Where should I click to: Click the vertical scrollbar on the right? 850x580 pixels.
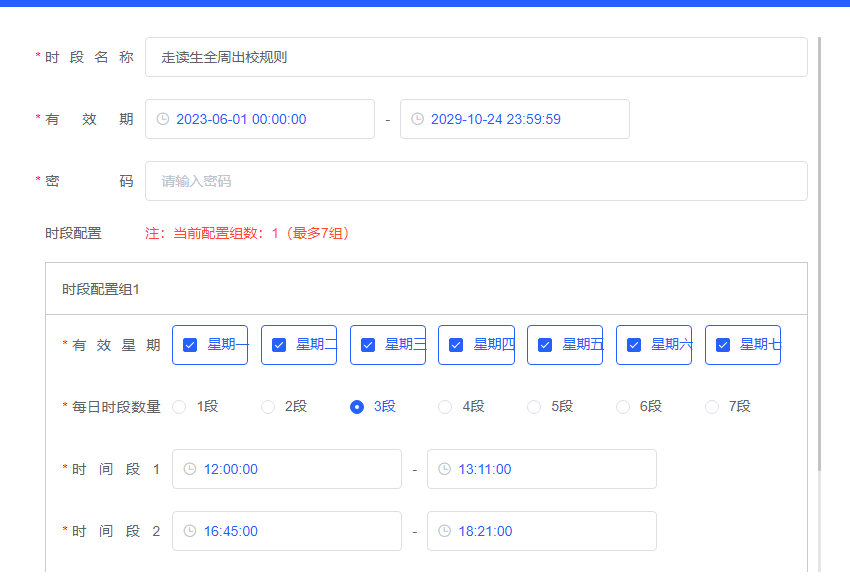coord(820,250)
